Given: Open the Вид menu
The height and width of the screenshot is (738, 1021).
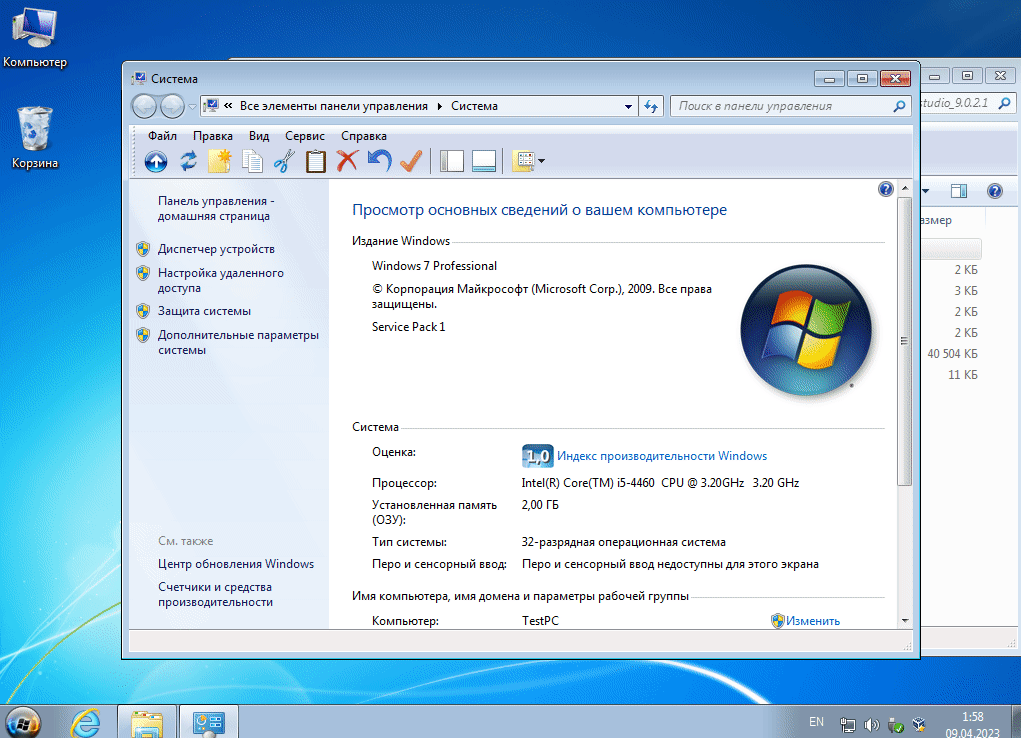Looking at the screenshot, I should [259, 135].
